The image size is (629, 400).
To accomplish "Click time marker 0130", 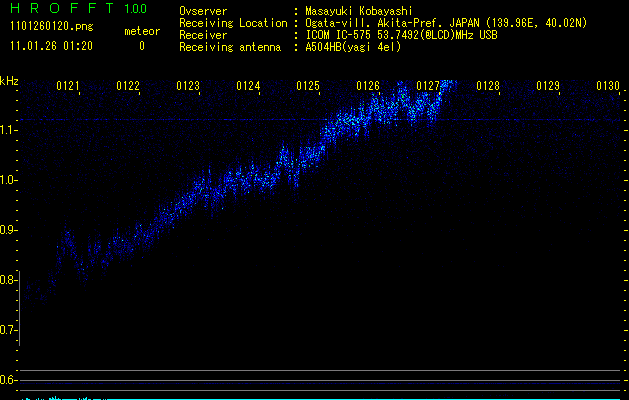I will coord(608,86).
